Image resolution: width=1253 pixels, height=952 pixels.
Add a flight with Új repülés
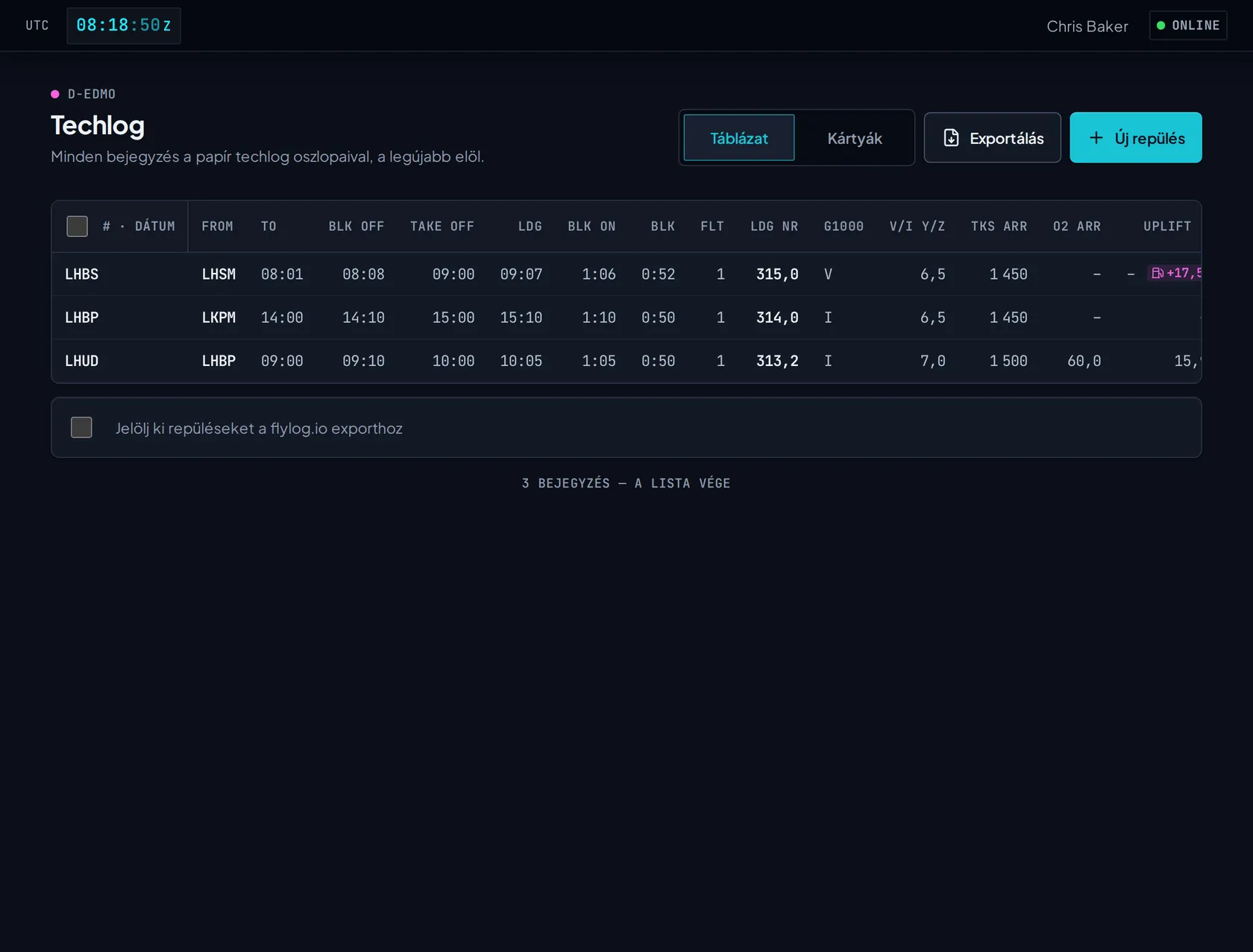(1135, 138)
